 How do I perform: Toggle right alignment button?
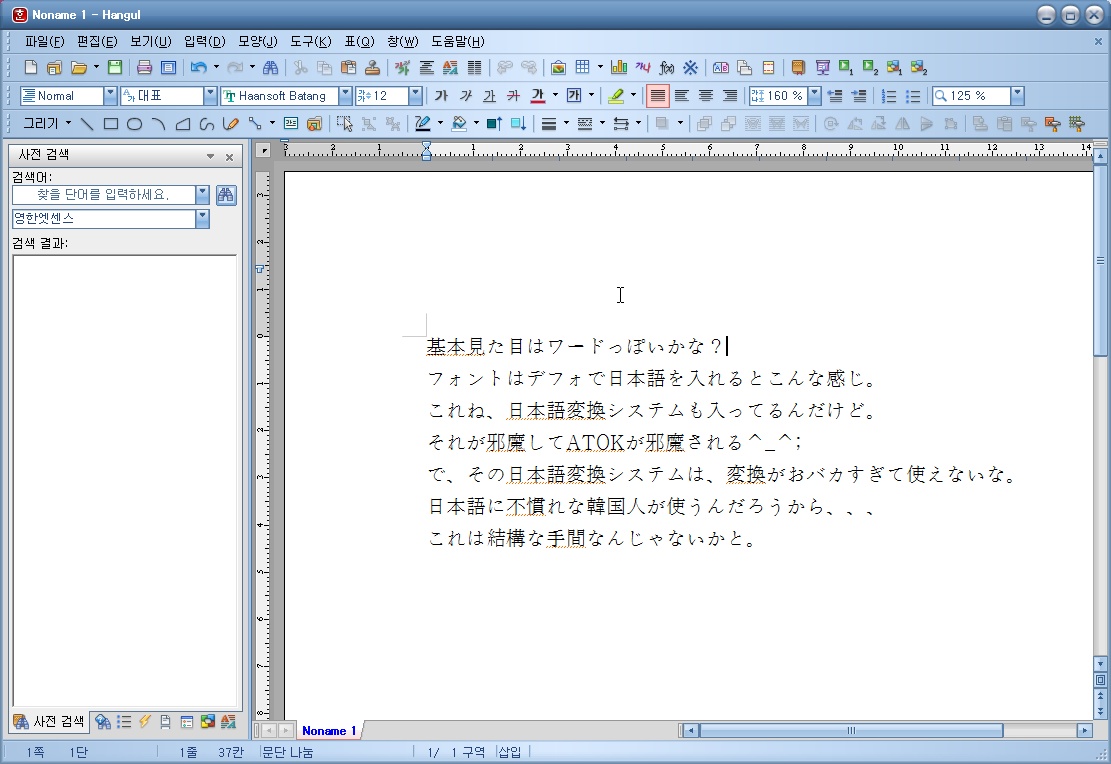[x=730, y=96]
